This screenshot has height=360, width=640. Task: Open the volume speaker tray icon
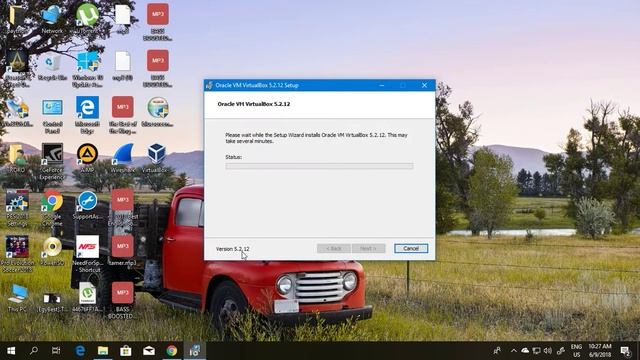tap(548, 351)
